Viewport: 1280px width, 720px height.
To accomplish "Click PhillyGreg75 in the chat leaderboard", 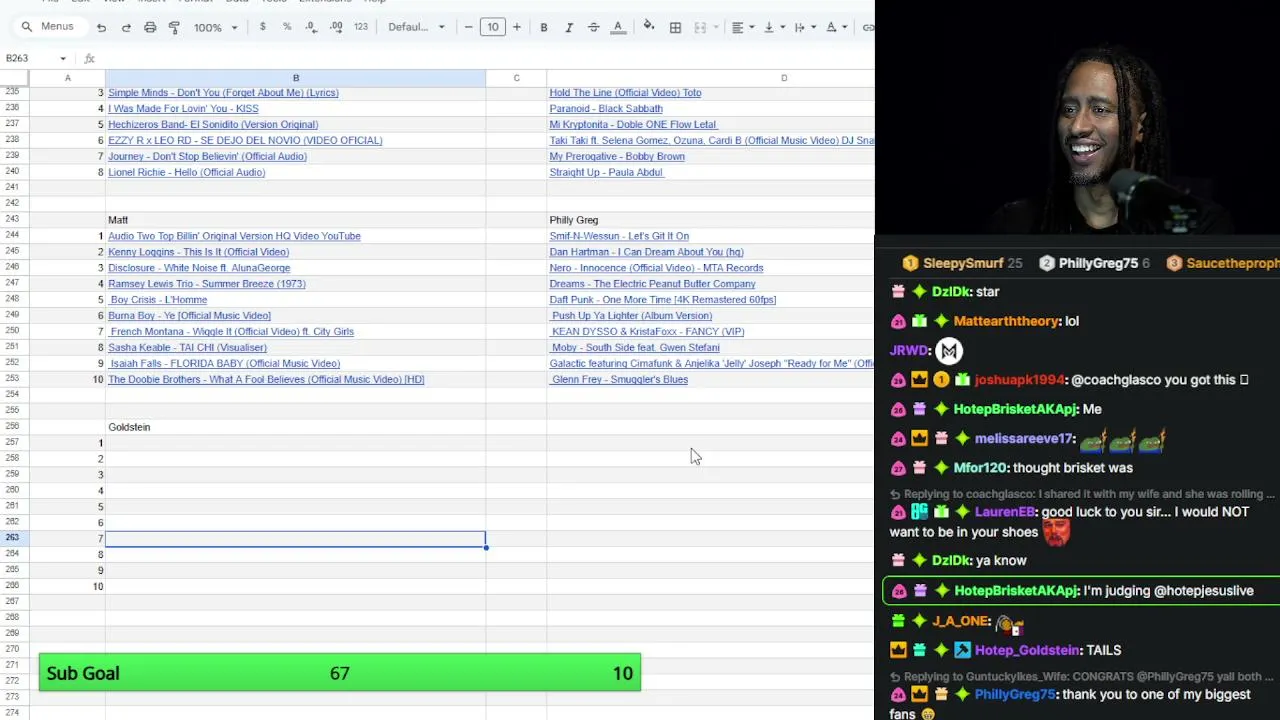I will 1098,263.
